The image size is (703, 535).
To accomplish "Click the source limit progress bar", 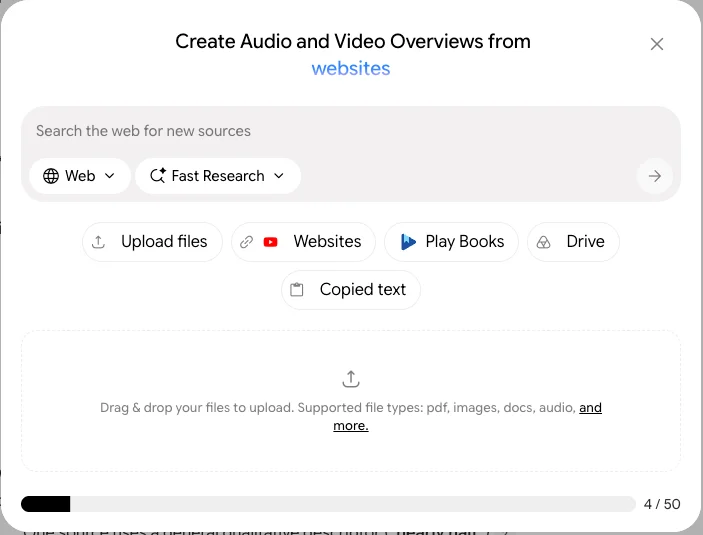I will pyautogui.click(x=328, y=504).
